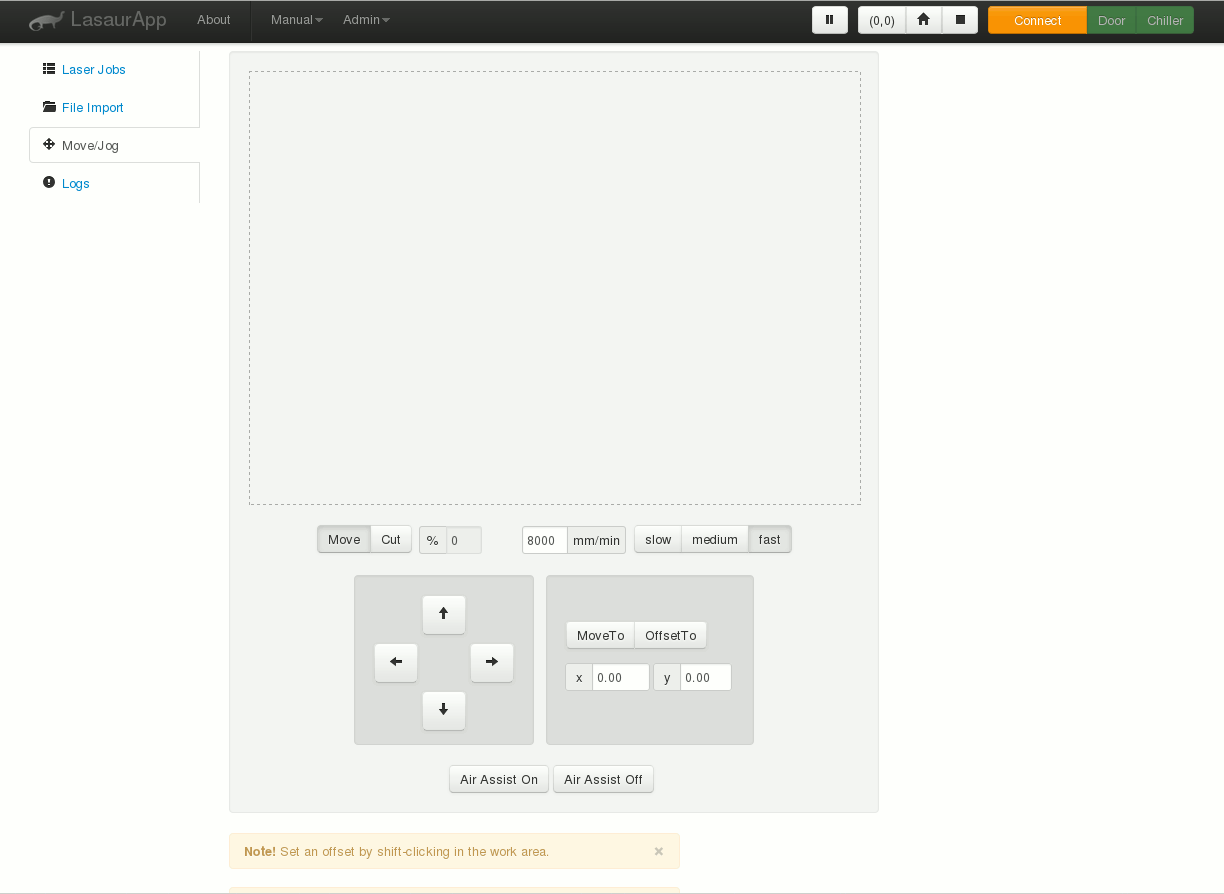Select the fast feedrate preset

[770, 540]
